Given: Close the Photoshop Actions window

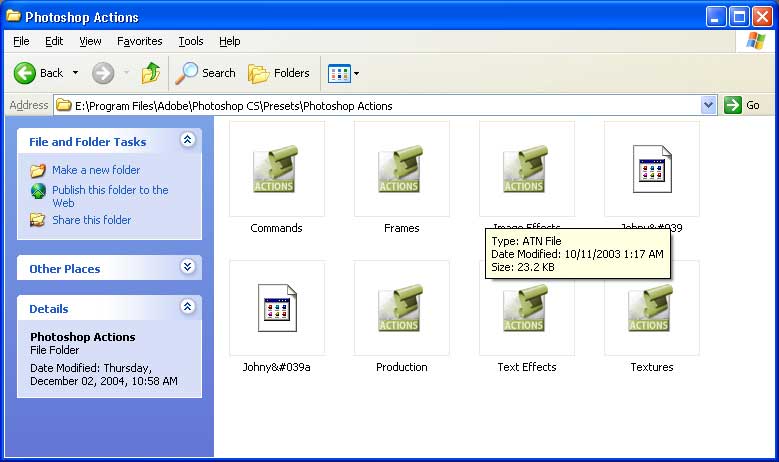Looking at the screenshot, I should (x=762, y=17).
